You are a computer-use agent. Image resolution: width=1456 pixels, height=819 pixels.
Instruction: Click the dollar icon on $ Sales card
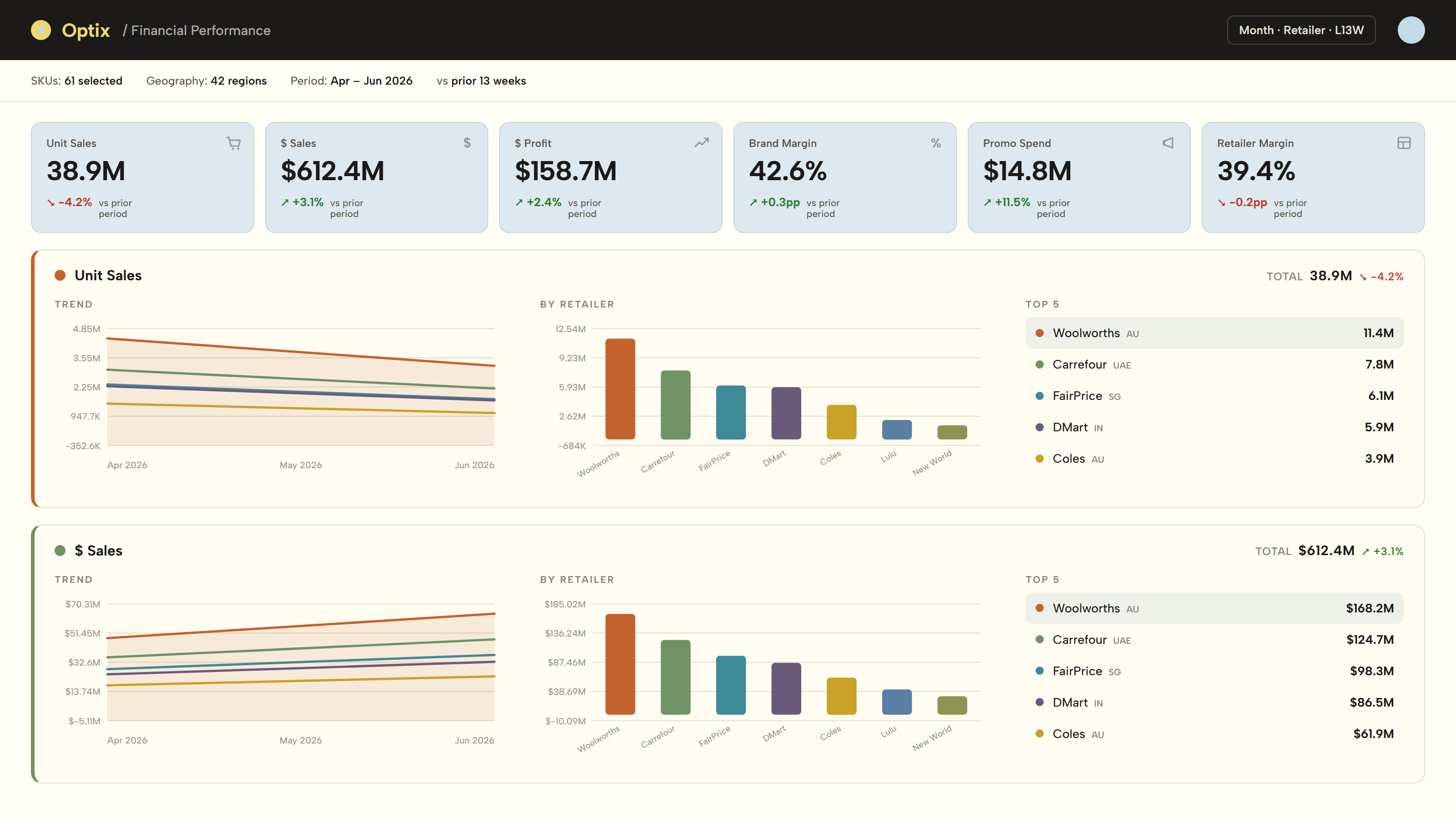[x=467, y=143]
